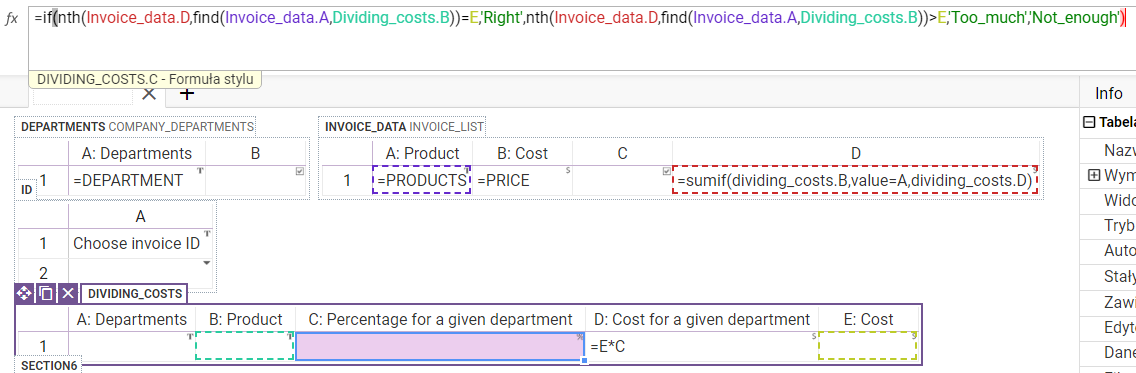Click column B header in DEPARTMENTS table
Viewport: 1136px width, 373px height.
tap(256, 154)
